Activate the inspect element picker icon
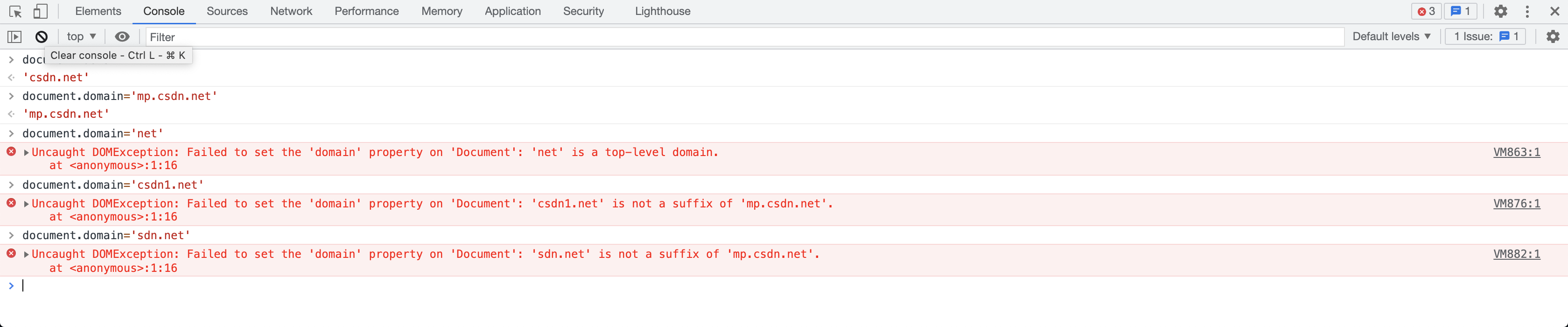1568x327 pixels. point(15,12)
